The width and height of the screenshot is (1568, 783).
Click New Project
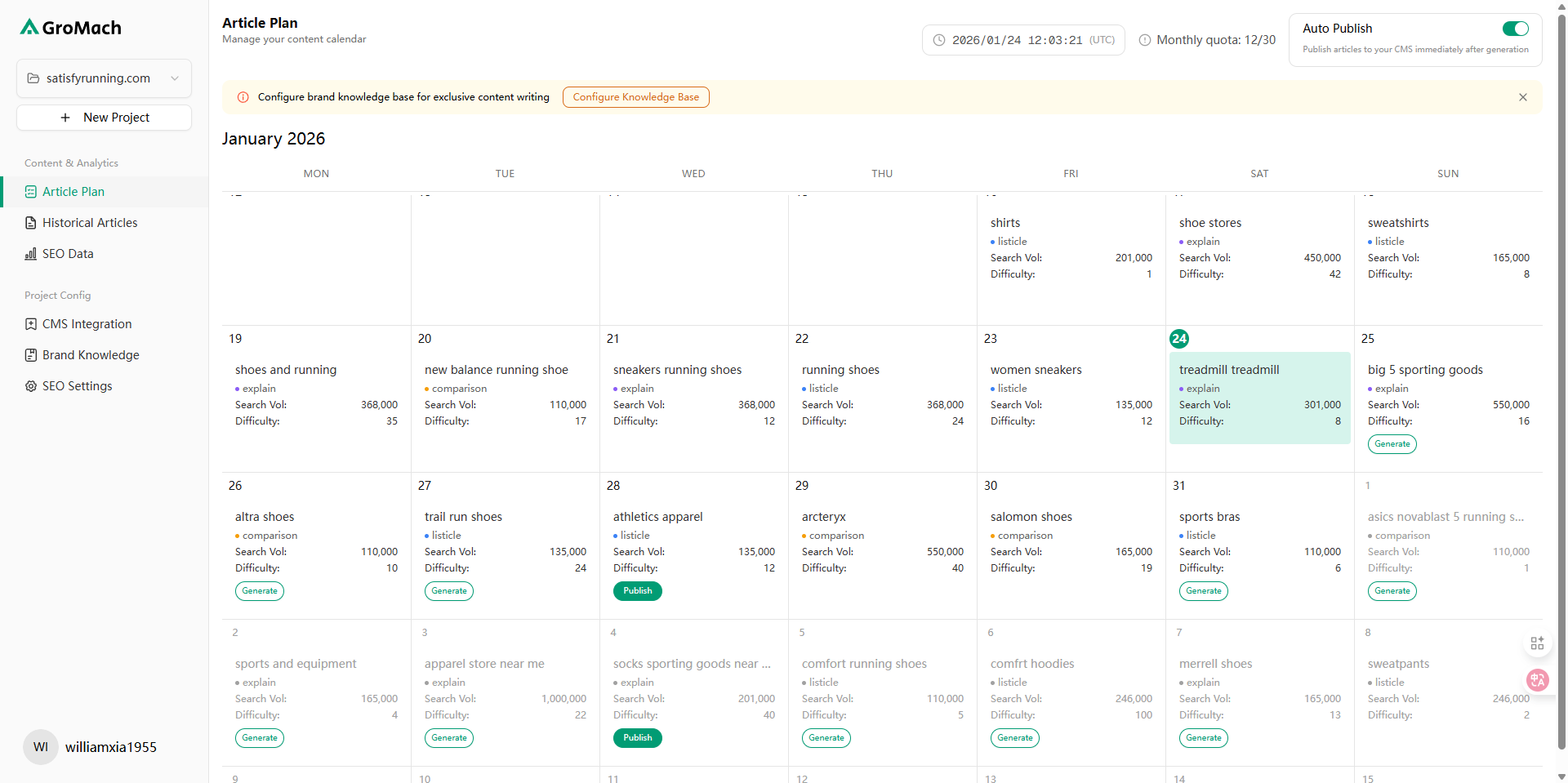[x=104, y=117]
